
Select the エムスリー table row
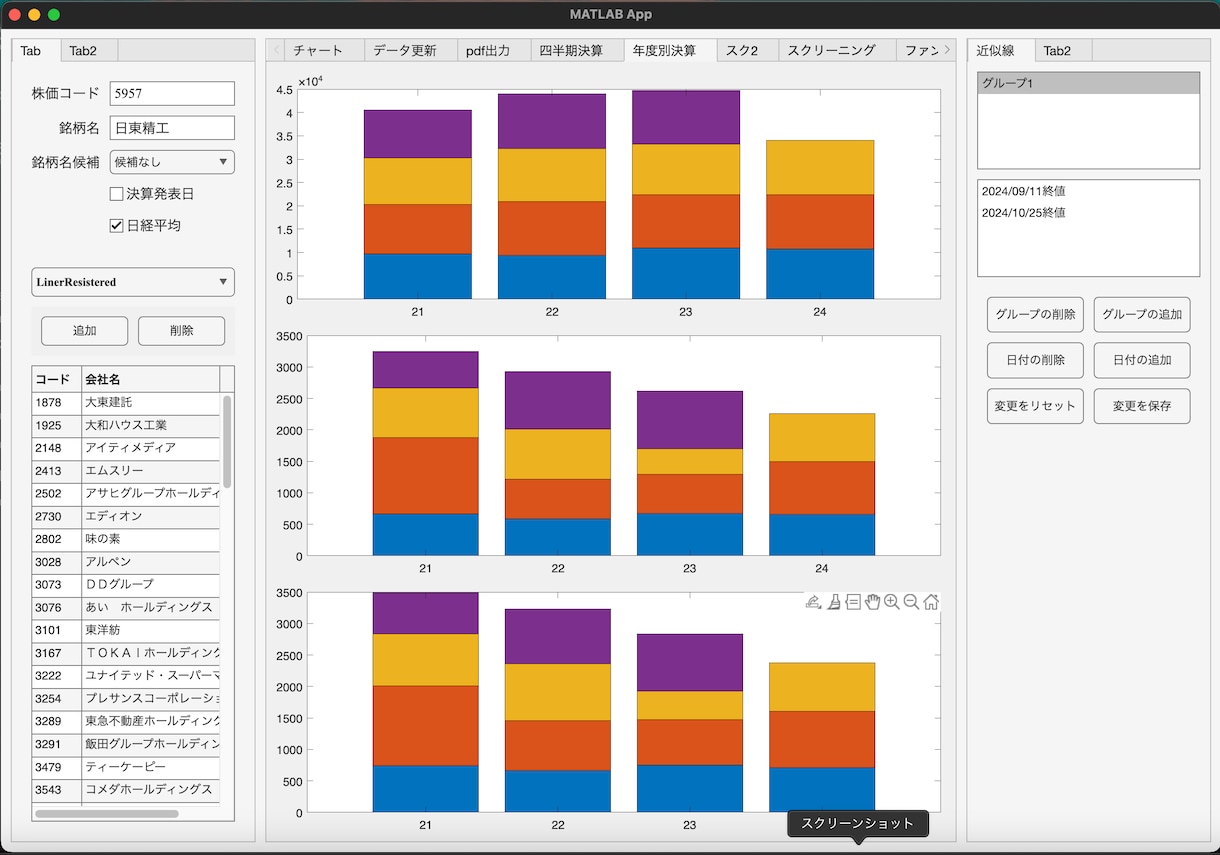click(126, 471)
